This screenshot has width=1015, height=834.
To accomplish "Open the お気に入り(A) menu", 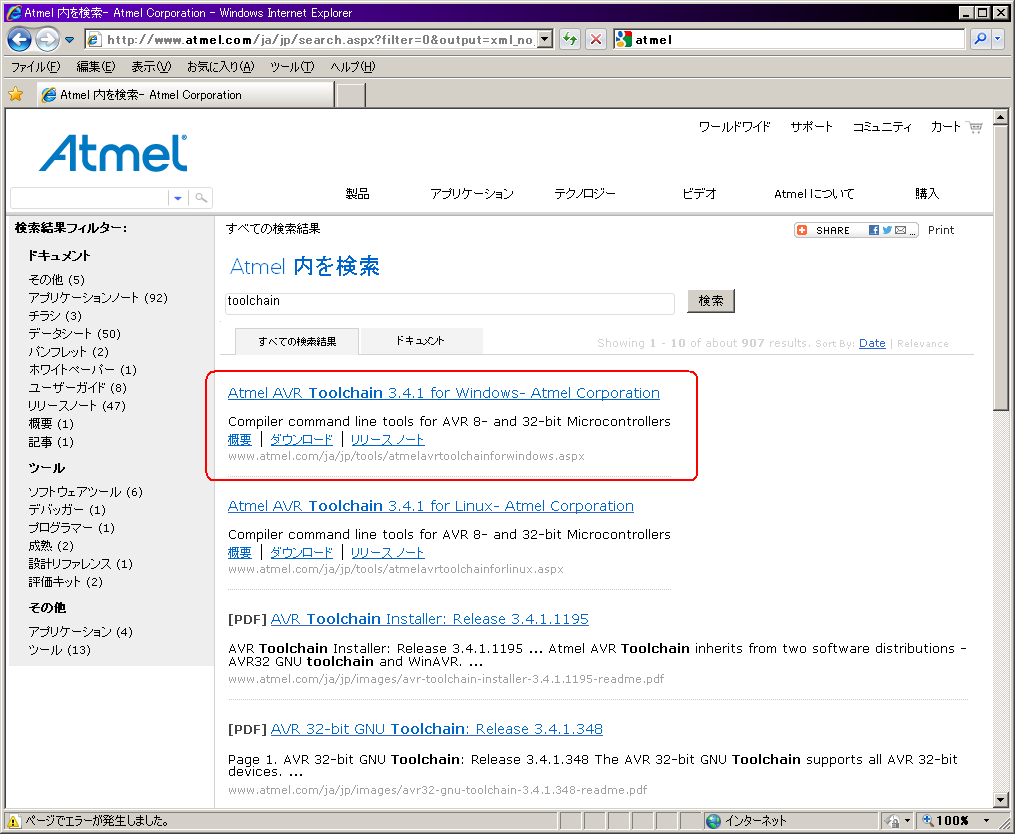I will coord(221,67).
